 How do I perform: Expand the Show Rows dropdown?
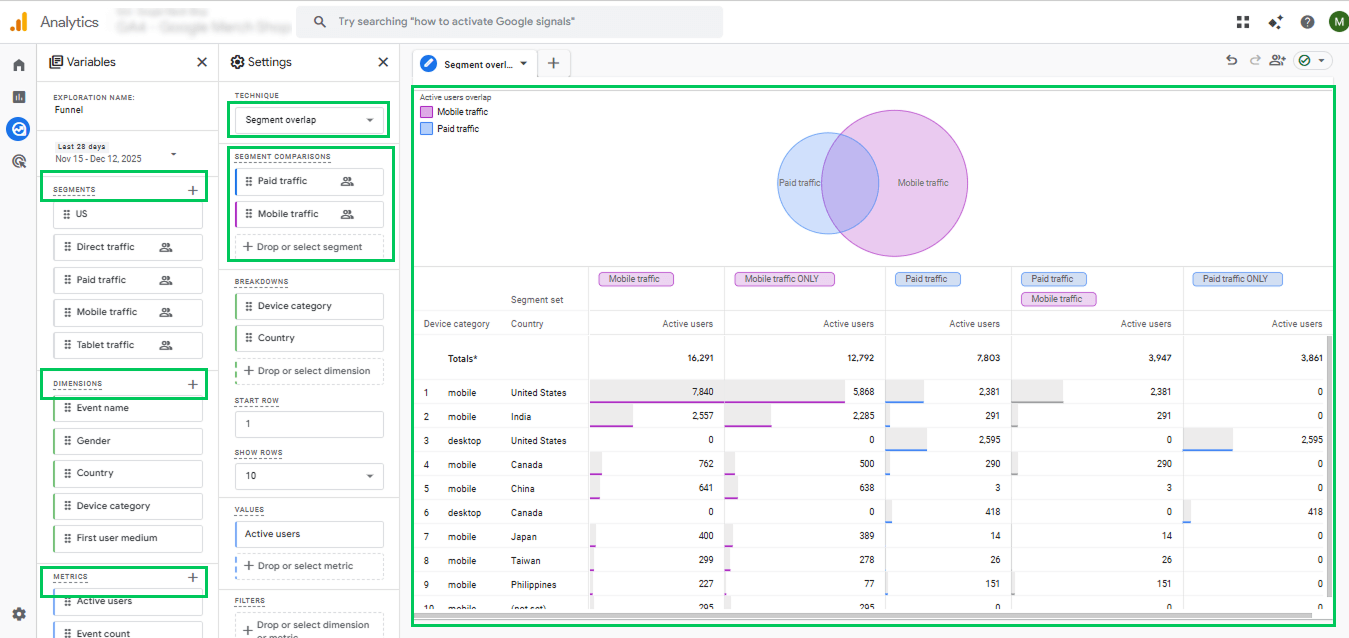coord(309,476)
